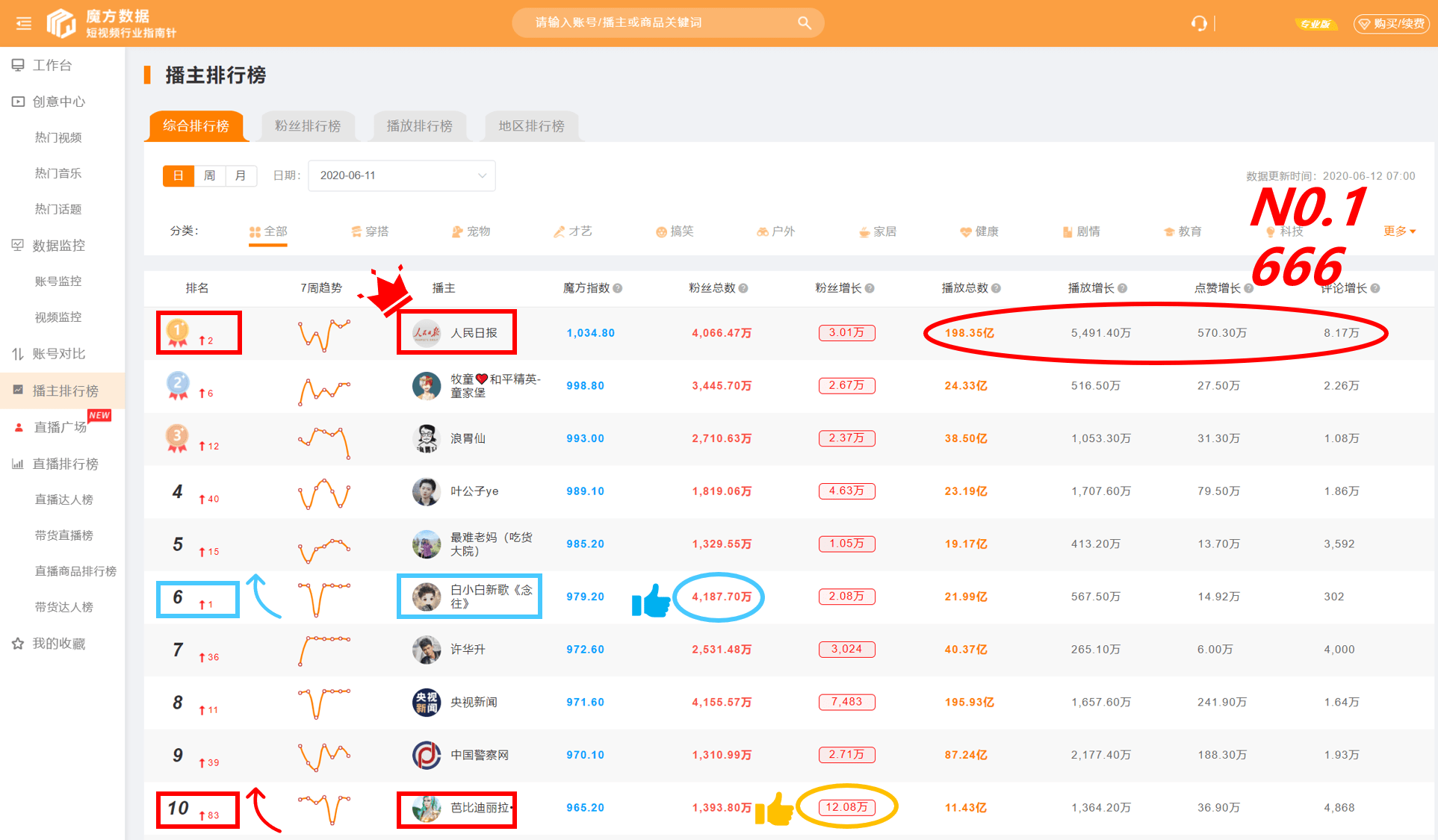This screenshot has width=1438, height=840.
Task: Click help icon beside 播放总数
Action: click(x=996, y=288)
